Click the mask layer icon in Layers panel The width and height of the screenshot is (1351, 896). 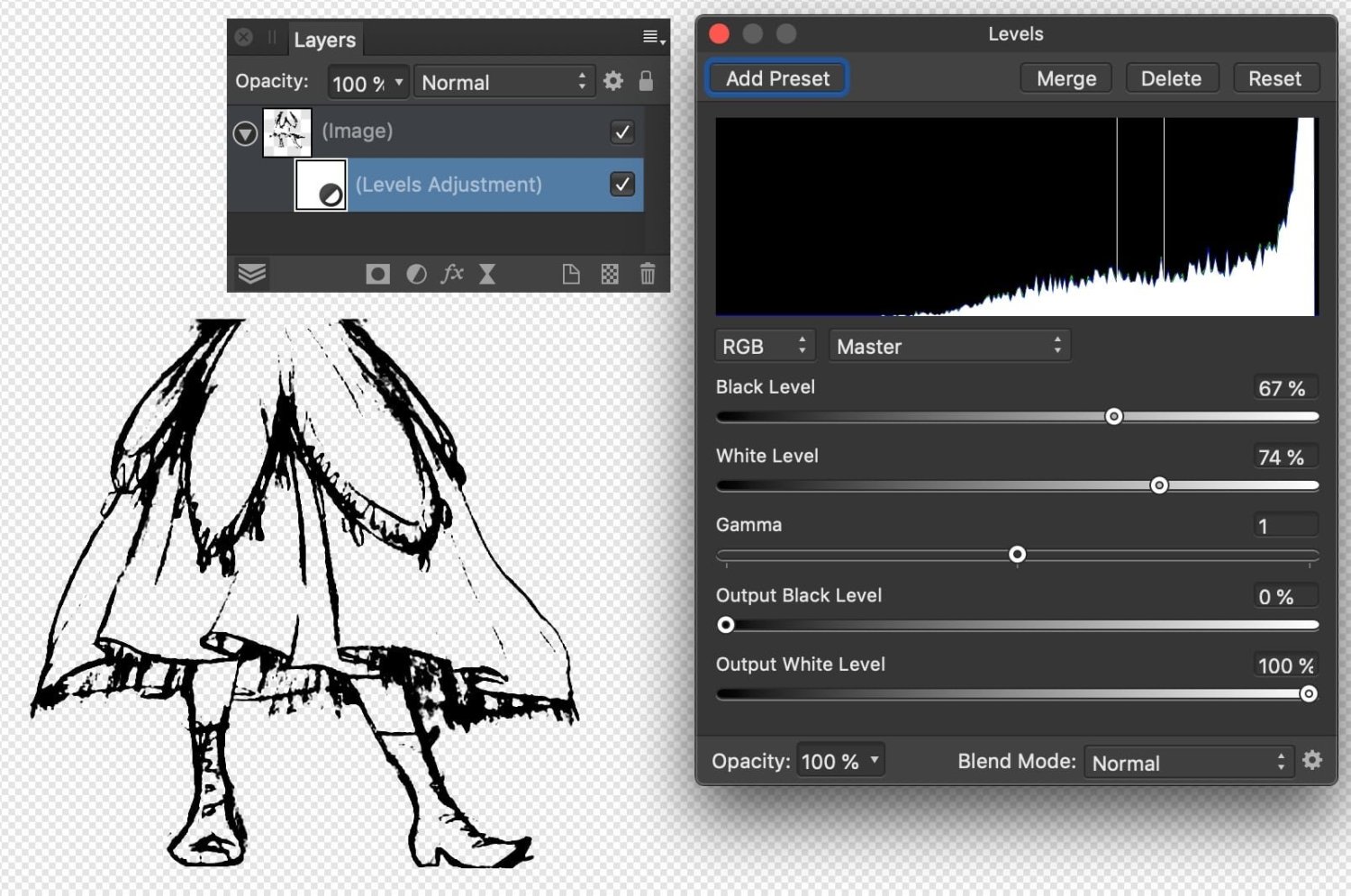pos(377,274)
